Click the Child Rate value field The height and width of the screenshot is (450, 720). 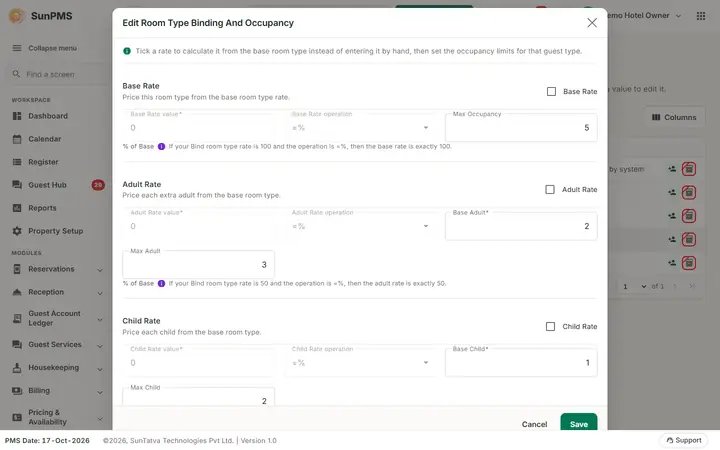(x=198, y=362)
